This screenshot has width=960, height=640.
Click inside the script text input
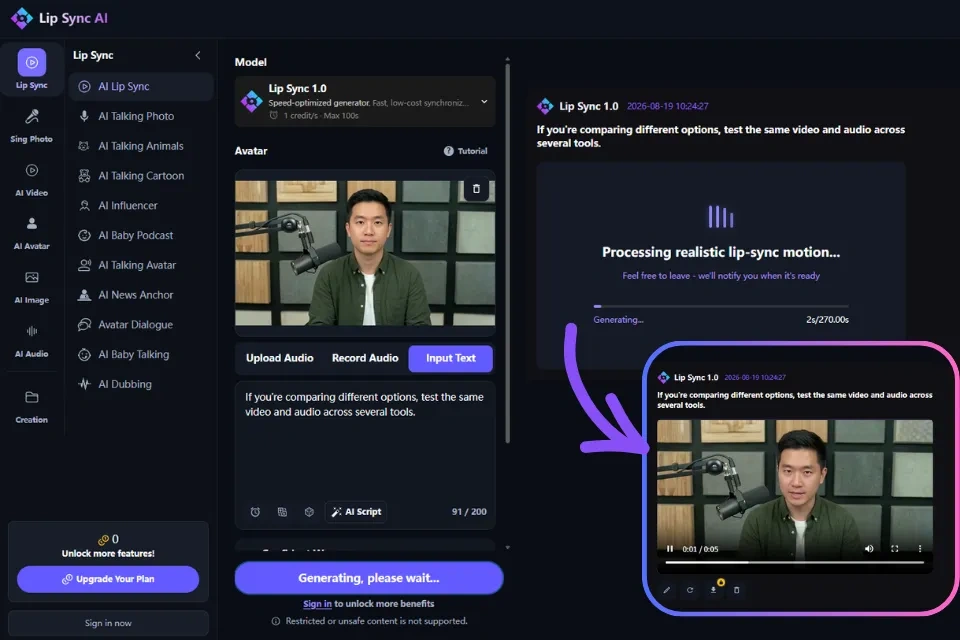(x=365, y=441)
